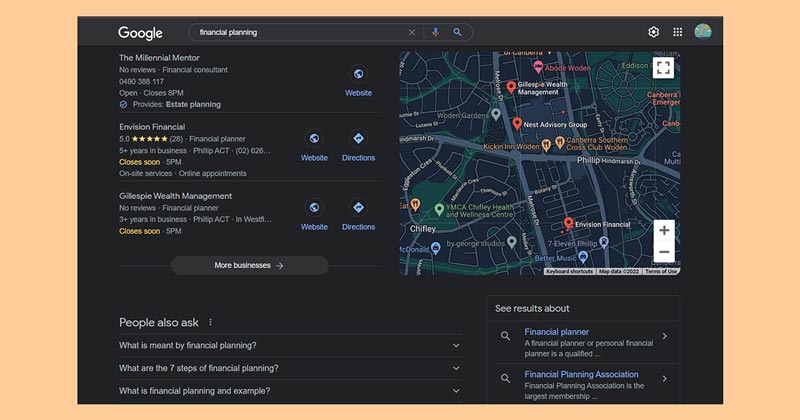Open the account profile avatar

(703, 32)
